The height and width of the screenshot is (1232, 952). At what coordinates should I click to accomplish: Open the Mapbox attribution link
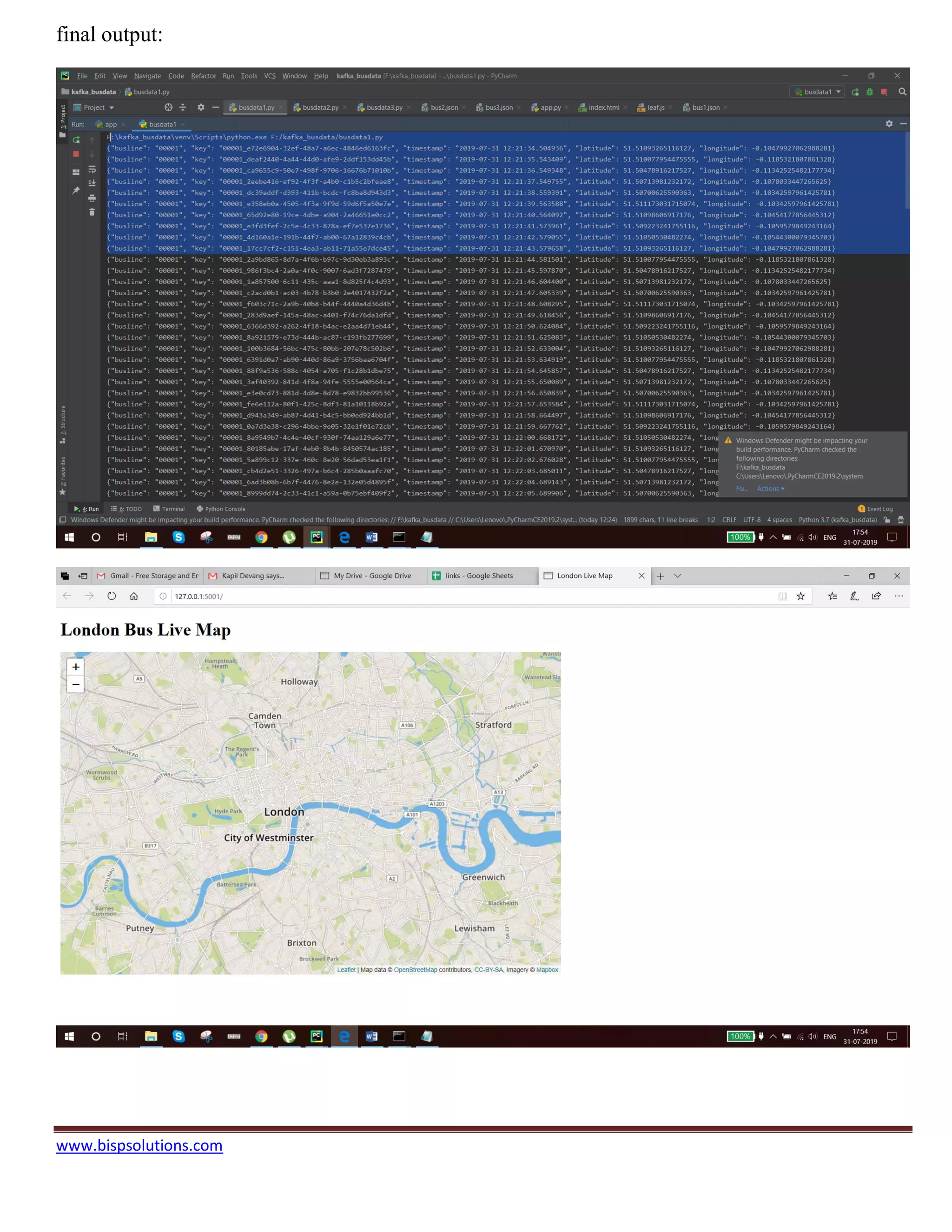pyautogui.click(x=547, y=970)
